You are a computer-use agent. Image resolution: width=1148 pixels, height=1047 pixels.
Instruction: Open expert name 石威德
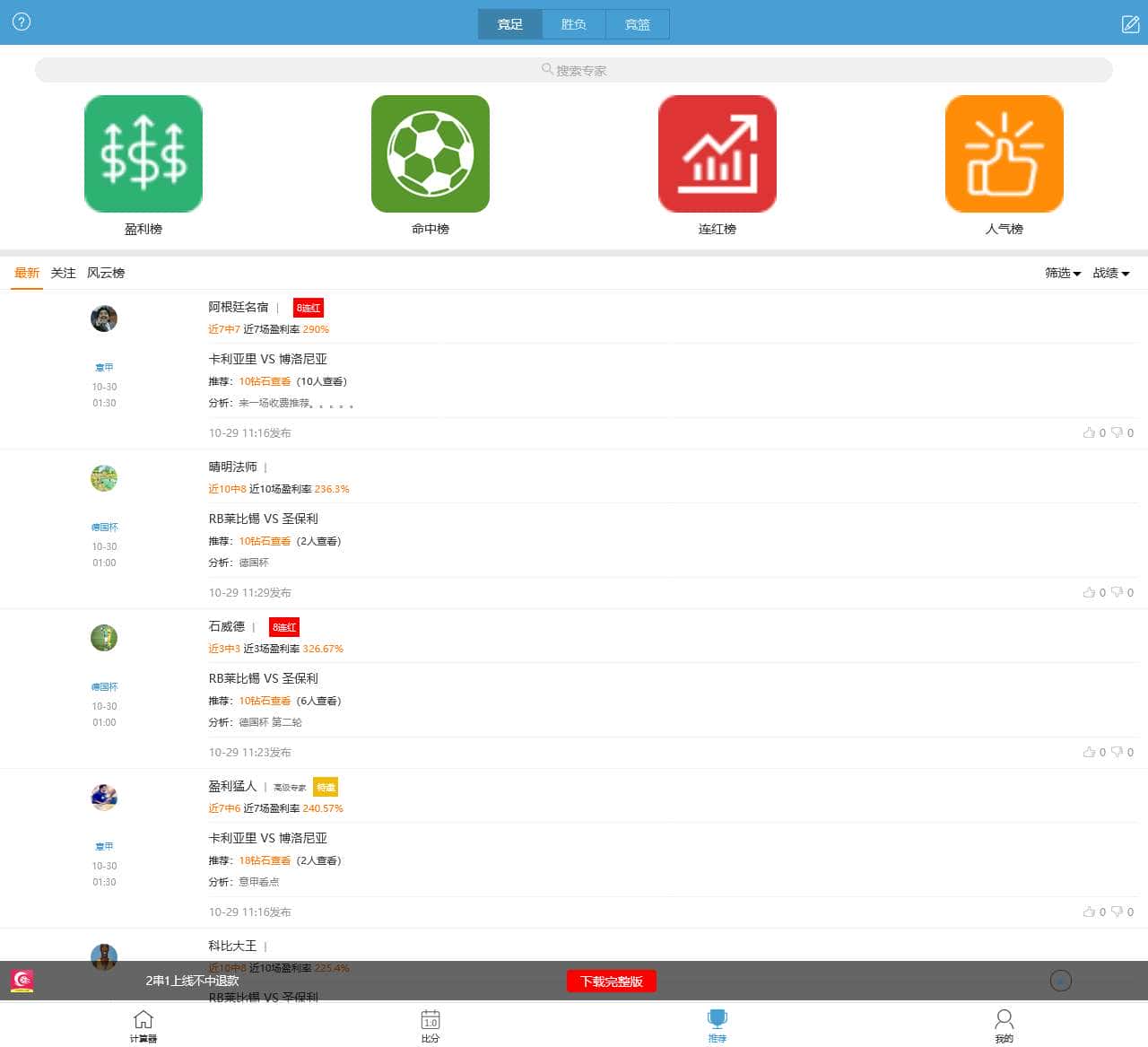(x=227, y=626)
